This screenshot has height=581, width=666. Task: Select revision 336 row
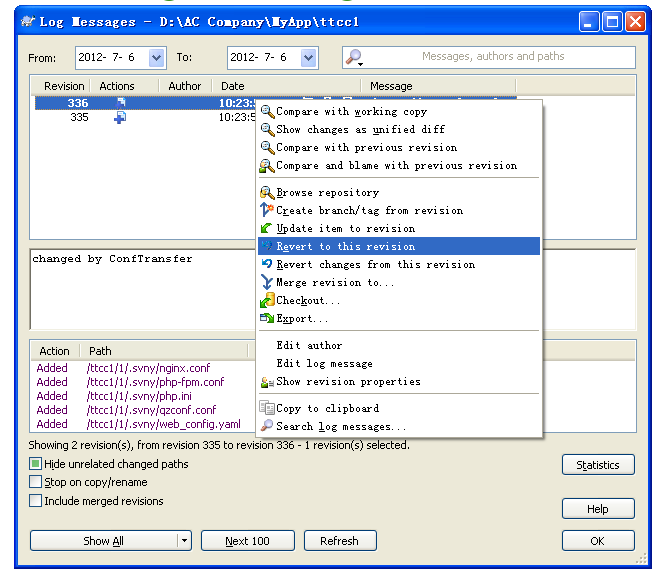tap(146, 103)
